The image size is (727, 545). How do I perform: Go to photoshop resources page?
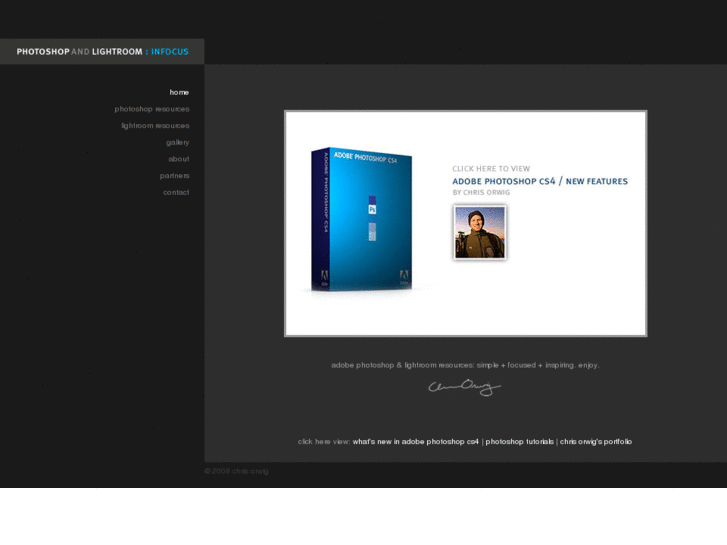tap(152, 109)
